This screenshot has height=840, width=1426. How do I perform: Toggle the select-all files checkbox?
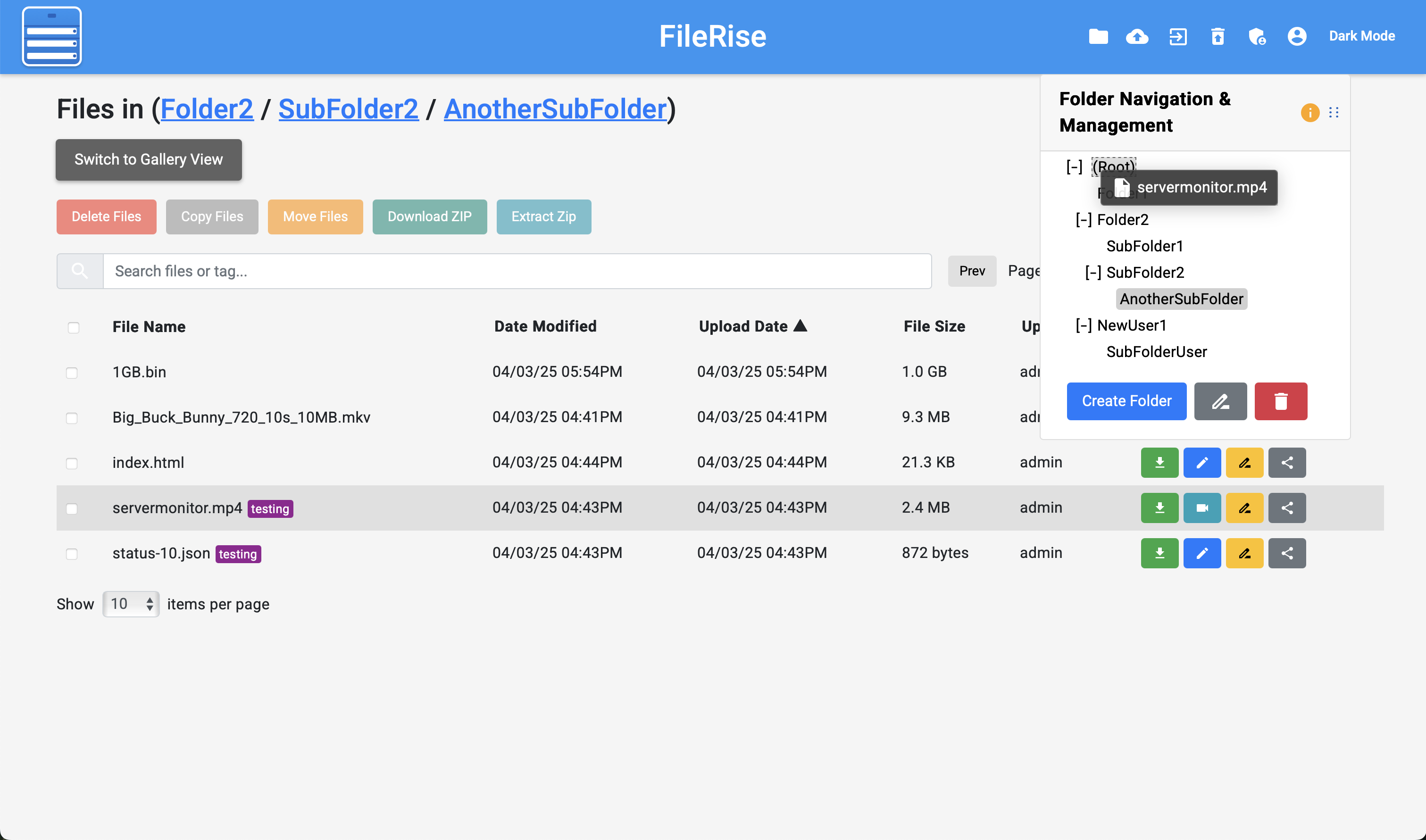[x=74, y=327]
